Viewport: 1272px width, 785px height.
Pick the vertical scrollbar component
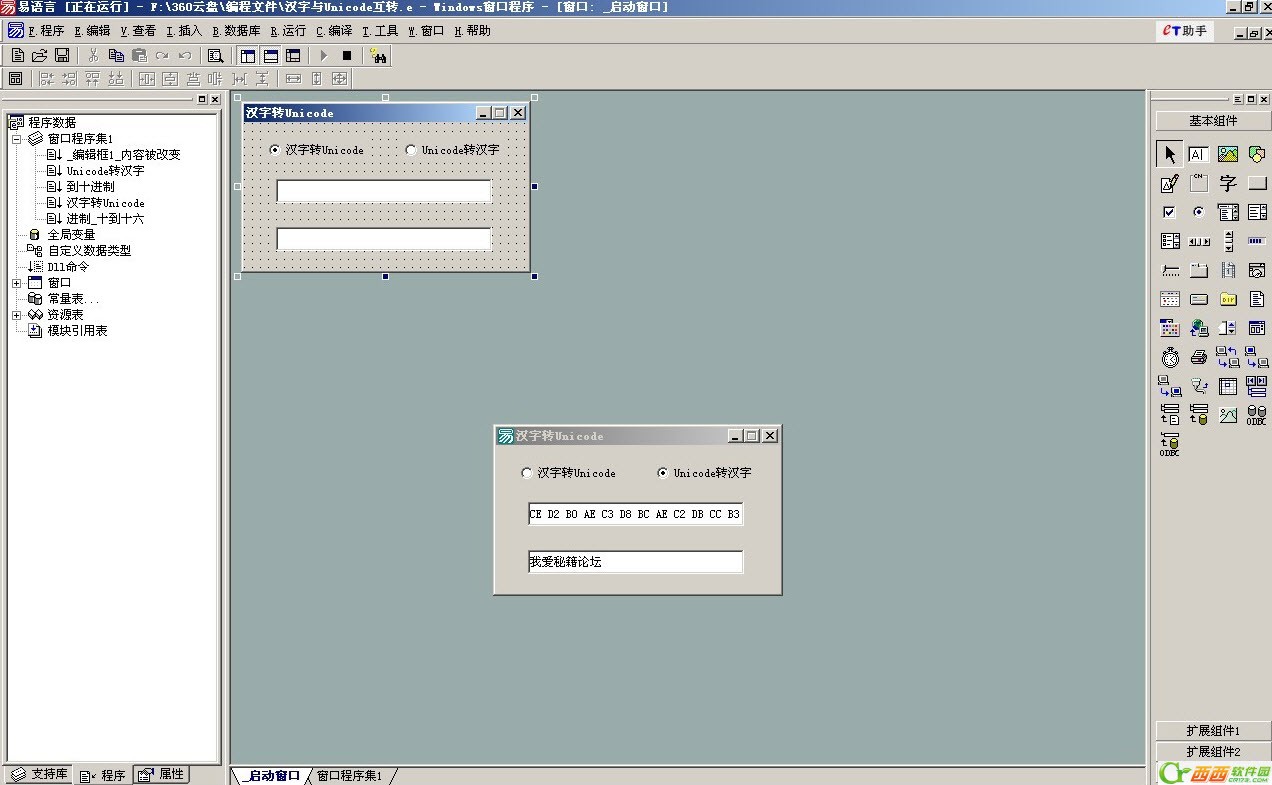[1227, 241]
